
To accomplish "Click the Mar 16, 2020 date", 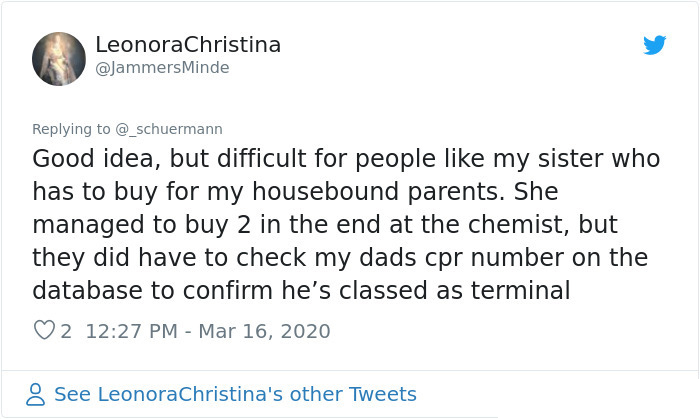I will 263,330.
